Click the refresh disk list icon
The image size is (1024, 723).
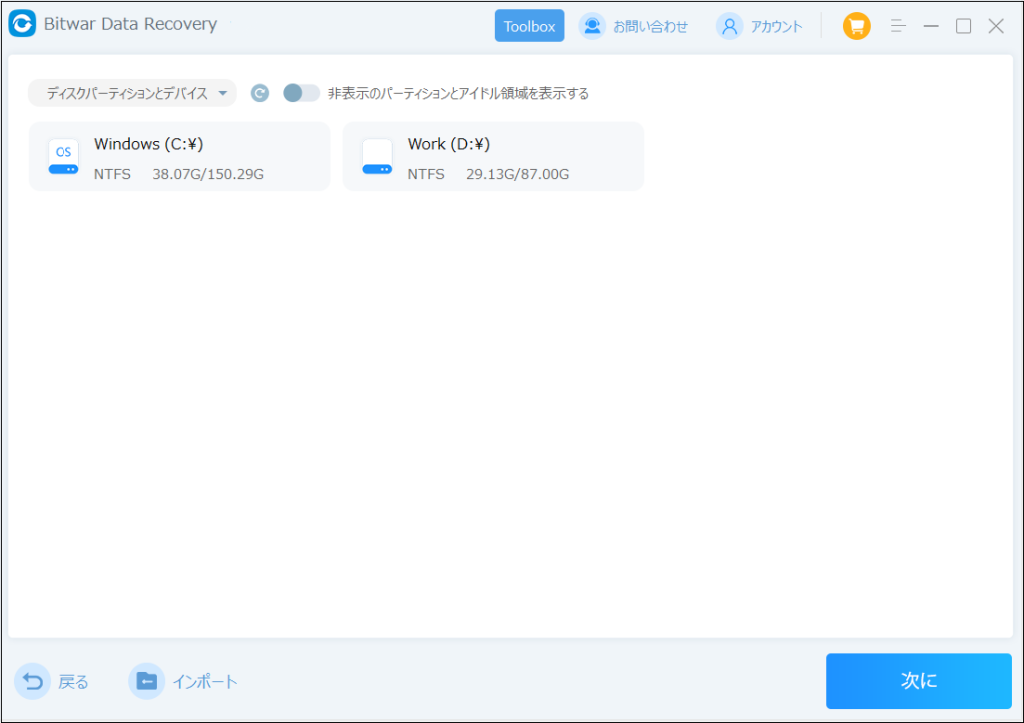click(259, 93)
